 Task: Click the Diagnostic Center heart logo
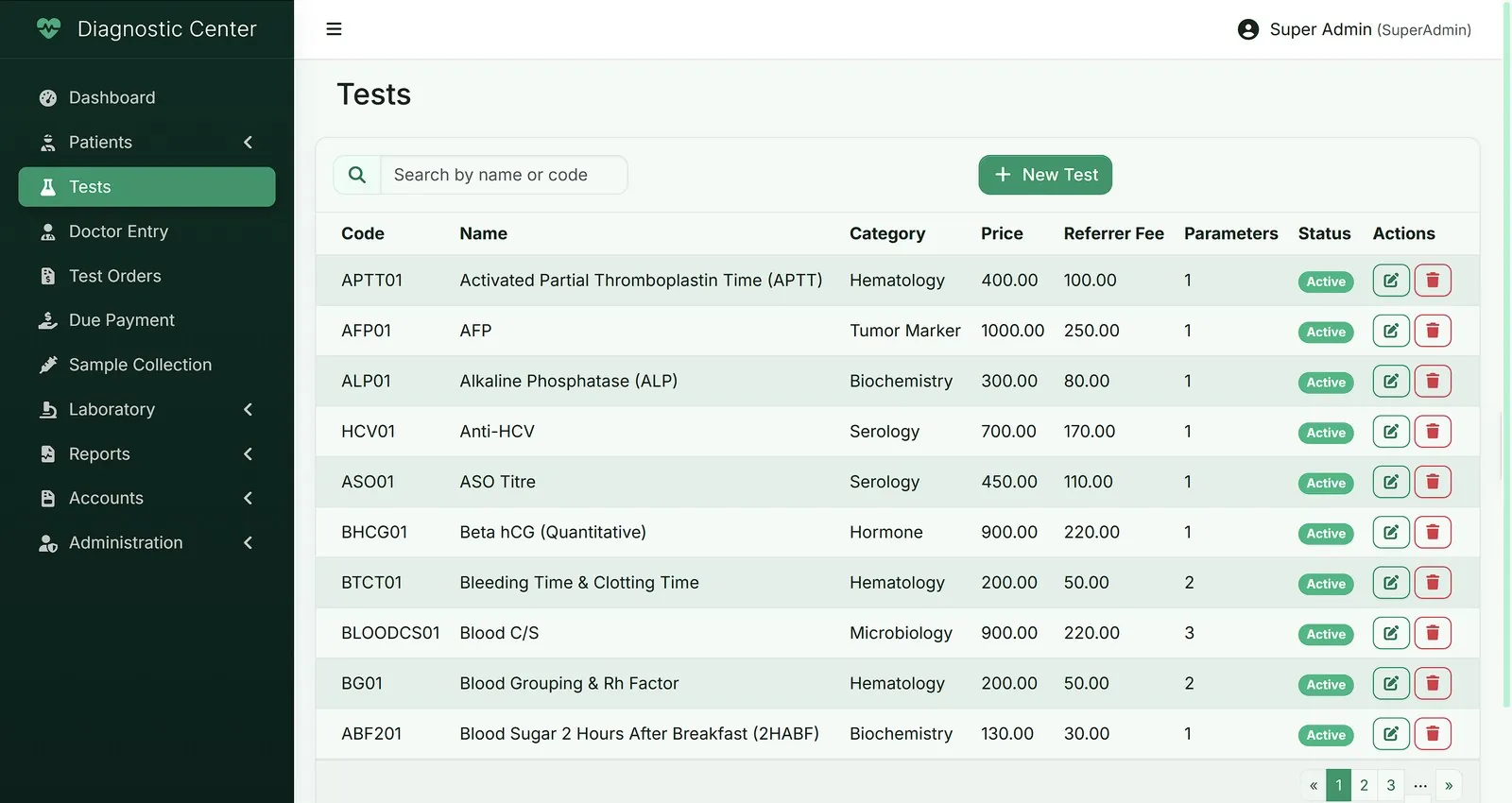[48, 28]
